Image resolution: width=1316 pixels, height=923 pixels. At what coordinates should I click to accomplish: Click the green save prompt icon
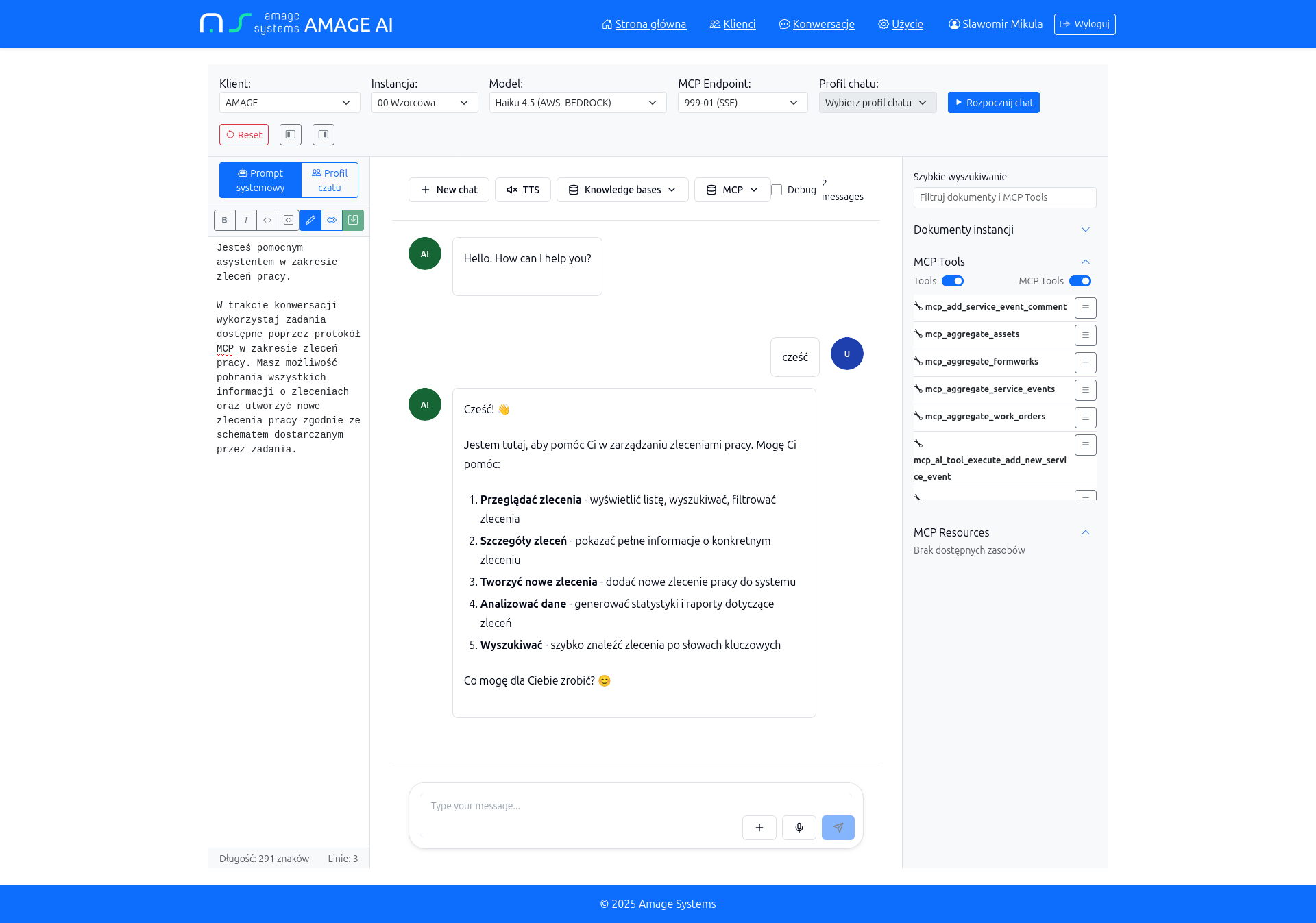click(x=353, y=220)
